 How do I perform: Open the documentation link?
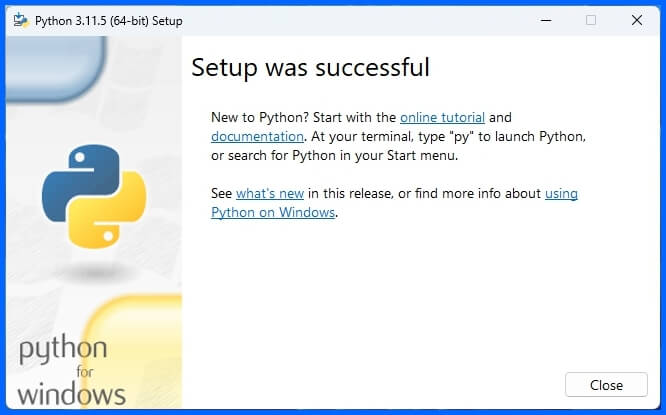coord(257,136)
